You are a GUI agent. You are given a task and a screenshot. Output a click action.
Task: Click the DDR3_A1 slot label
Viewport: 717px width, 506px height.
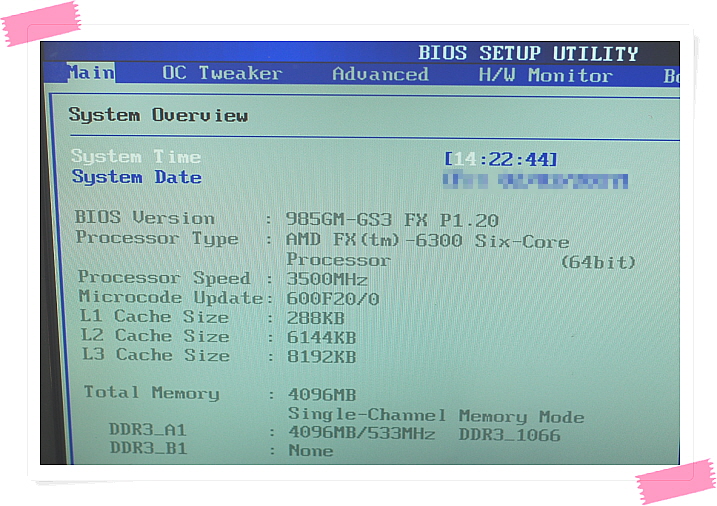147,430
